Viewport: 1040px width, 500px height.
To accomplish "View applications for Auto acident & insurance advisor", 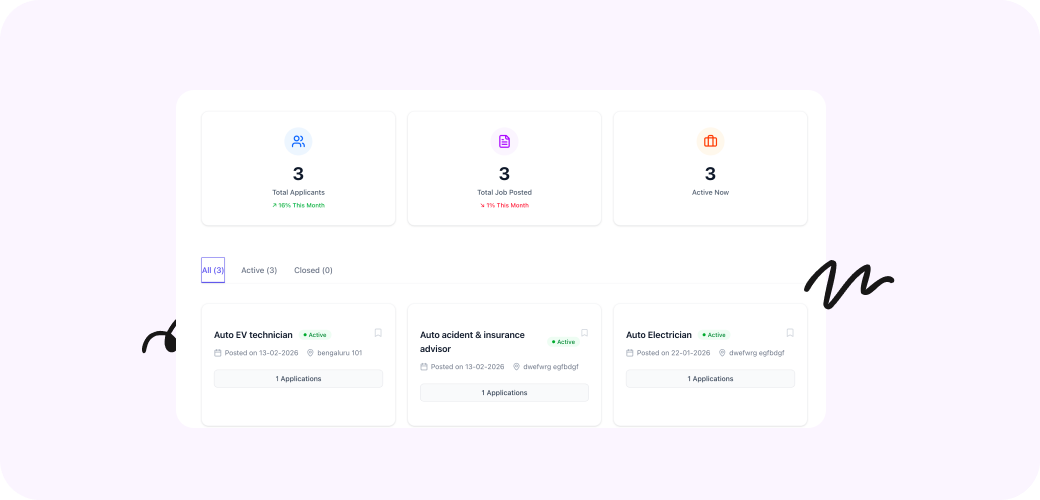I will pyautogui.click(x=504, y=393).
